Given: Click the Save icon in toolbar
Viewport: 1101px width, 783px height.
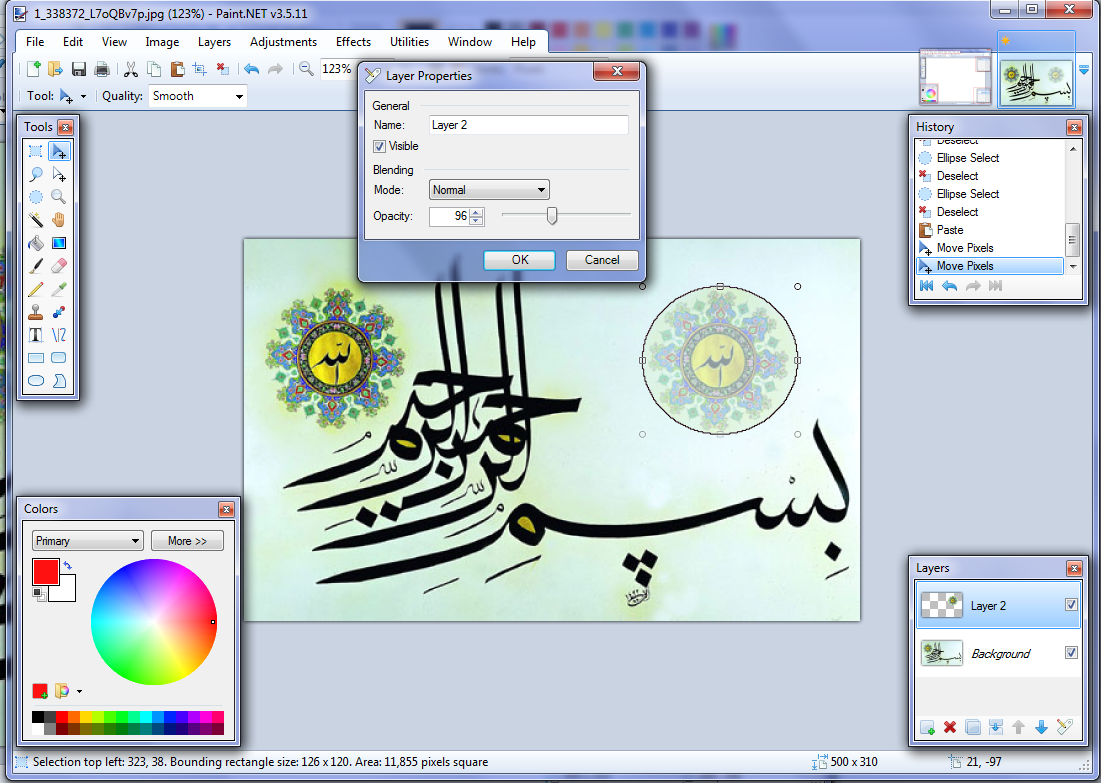Looking at the screenshot, I should pos(79,69).
